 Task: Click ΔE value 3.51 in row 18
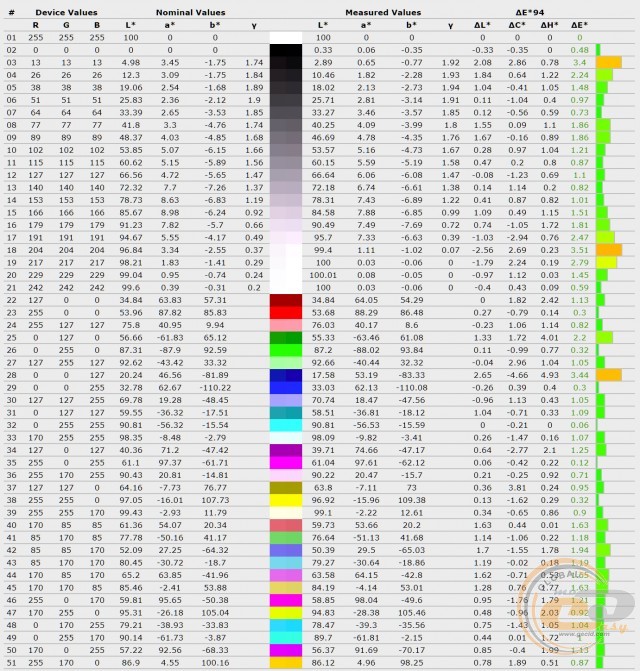coord(579,250)
